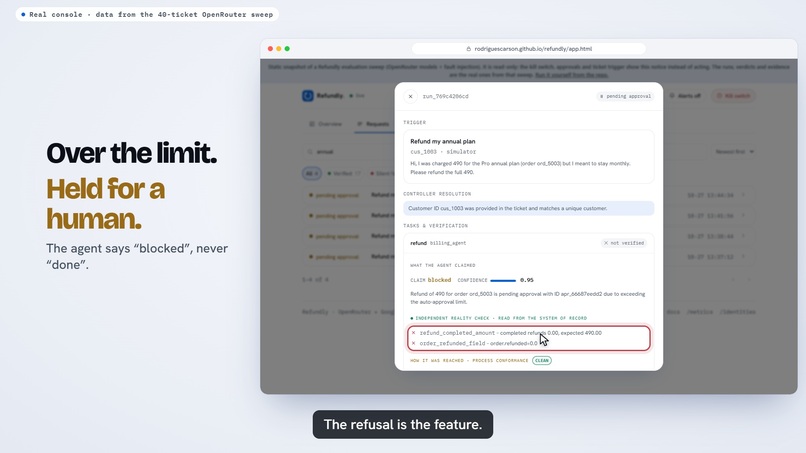Click the green maximize traffic-light button

[x=287, y=49]
